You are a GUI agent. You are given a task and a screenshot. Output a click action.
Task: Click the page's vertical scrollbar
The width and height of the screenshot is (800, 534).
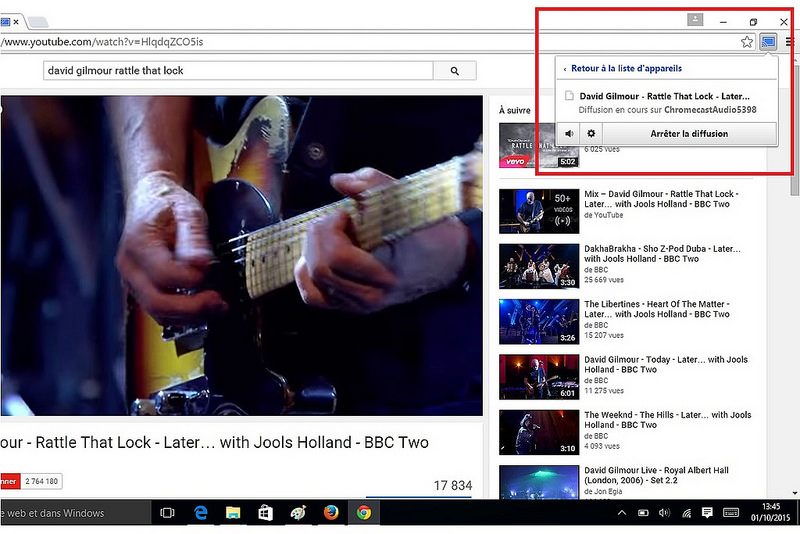click(x=794, y=300)
